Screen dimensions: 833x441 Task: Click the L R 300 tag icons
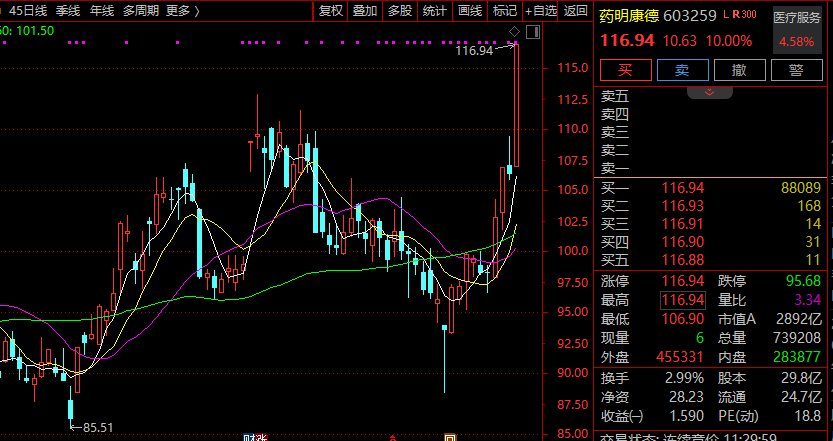740,15
